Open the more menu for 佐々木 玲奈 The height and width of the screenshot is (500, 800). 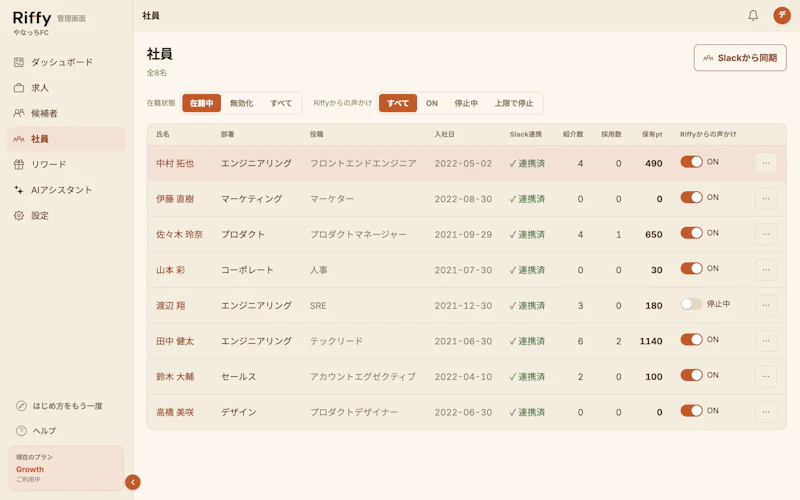(766, 234)
